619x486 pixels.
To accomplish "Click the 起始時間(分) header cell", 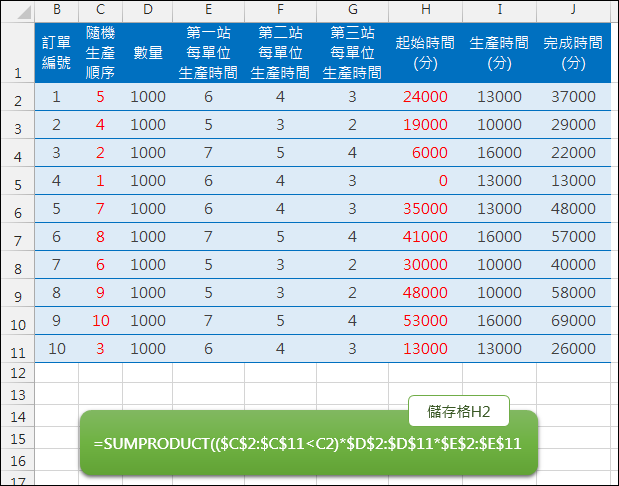I will tap(426, 53).
